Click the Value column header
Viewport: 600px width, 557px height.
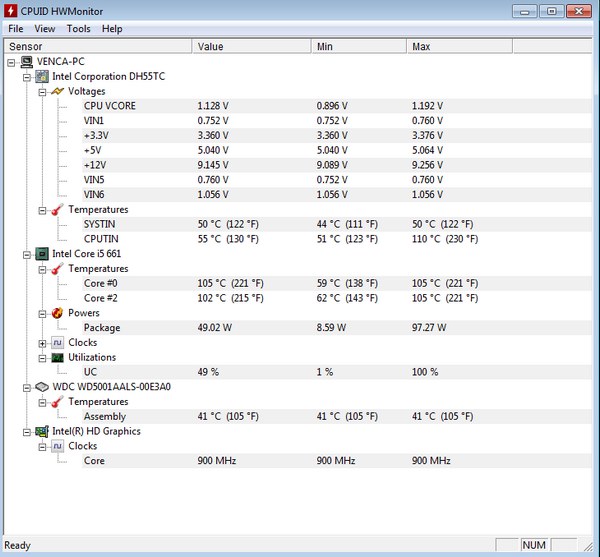point(252,46)
